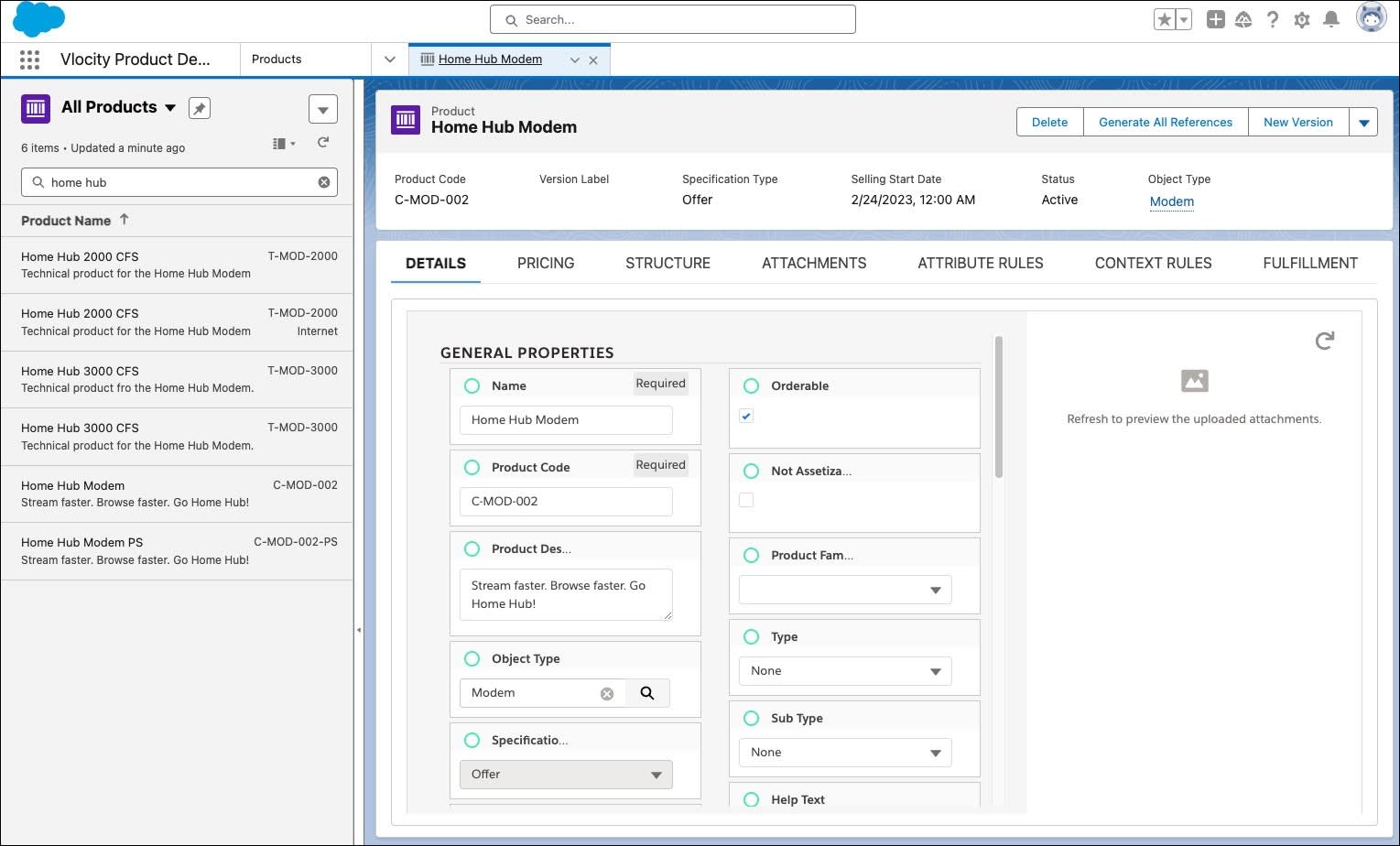Switch to the STRUCTURE tab
The image size is (1400, 846).
tap(668, 263)
